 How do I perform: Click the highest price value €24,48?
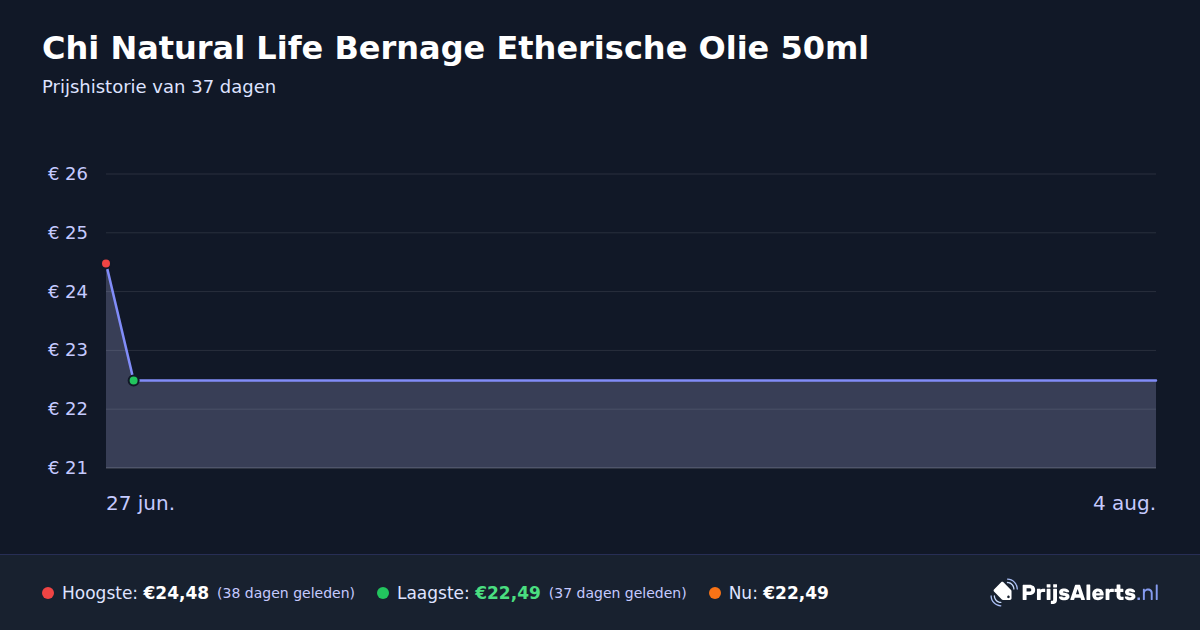coord(176,593)
